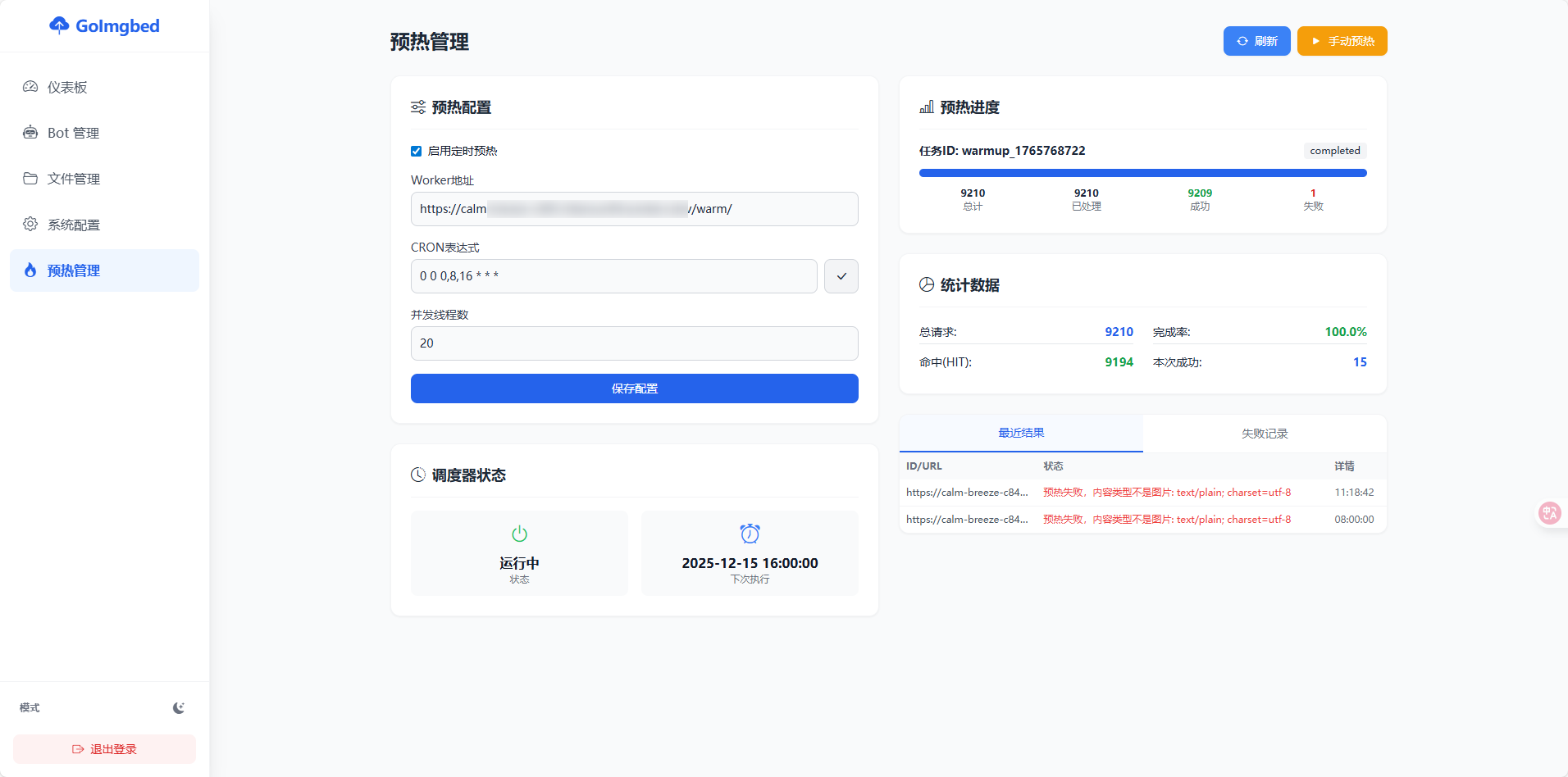The height and width of the screenshot is (777, 1568).
Task: Click the CRON表达式 input field
Action: (x=613, y=276)
